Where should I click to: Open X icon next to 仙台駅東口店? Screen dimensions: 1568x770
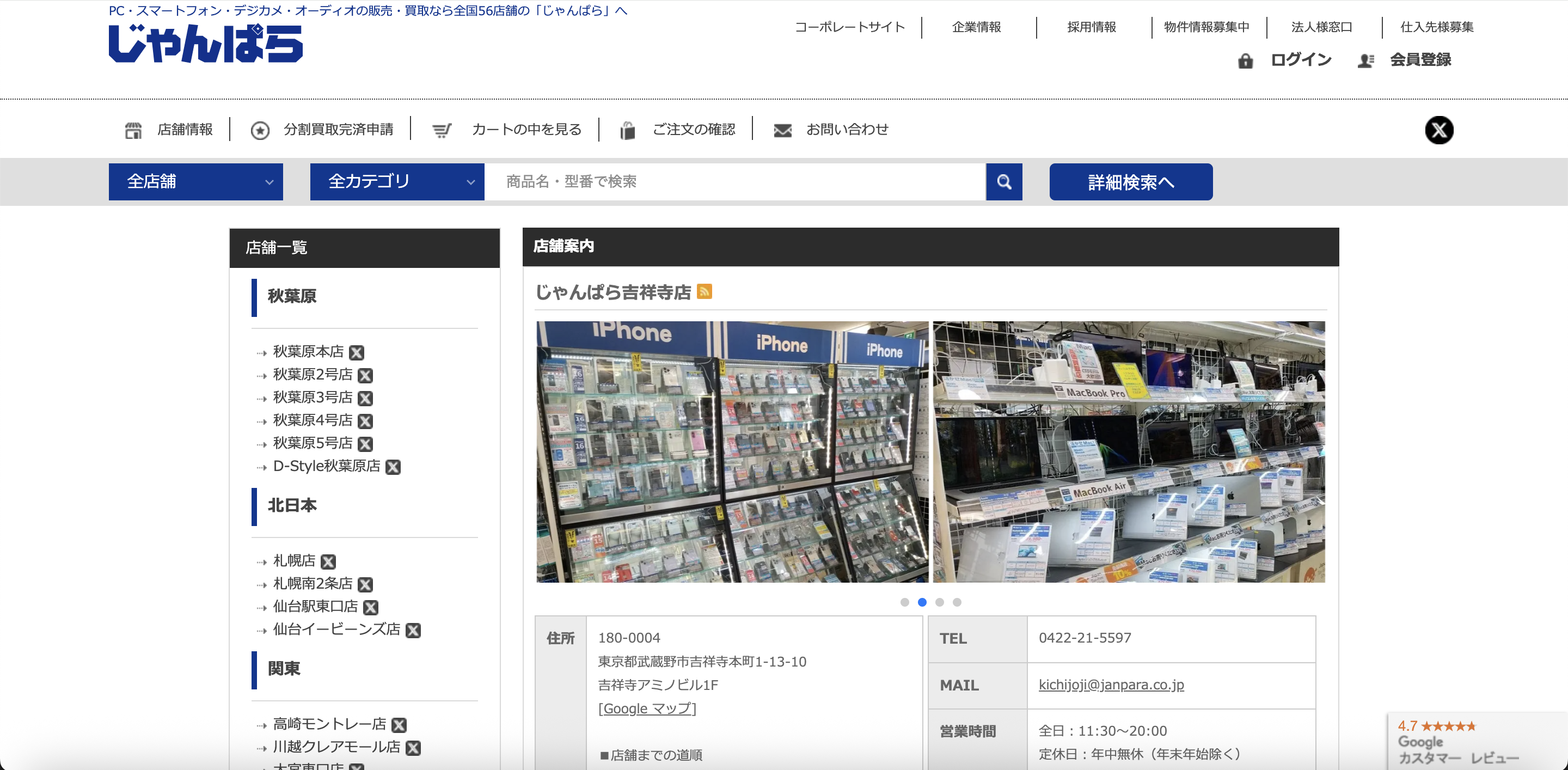tap(371, 607)
